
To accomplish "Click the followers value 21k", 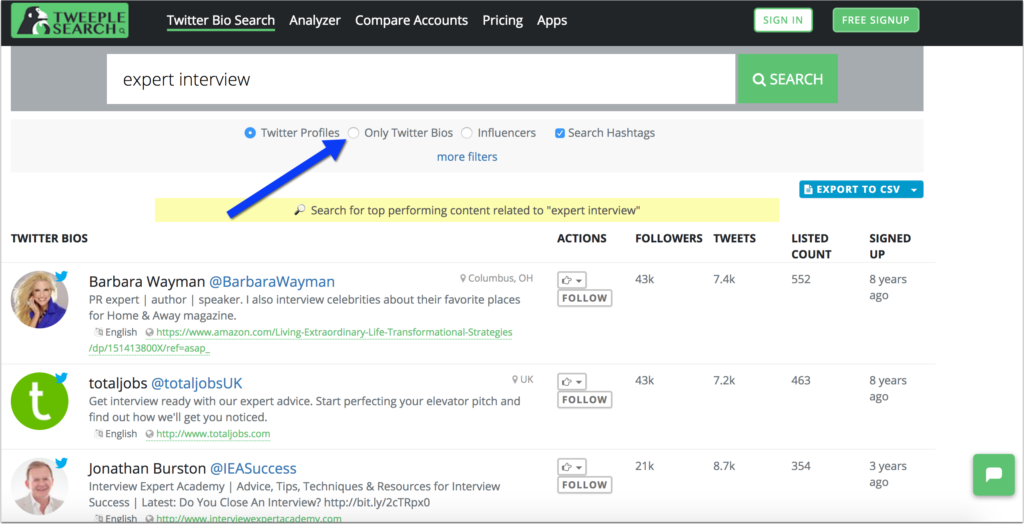I will [x=645, y=466].
